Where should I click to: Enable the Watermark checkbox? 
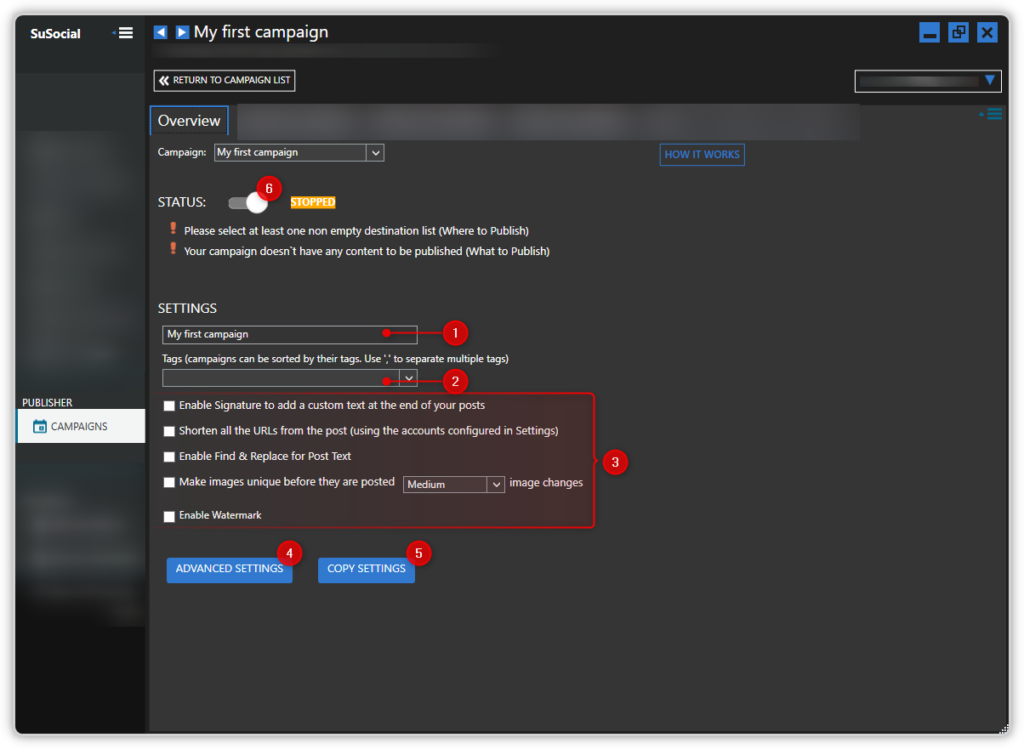pos(169,517)
